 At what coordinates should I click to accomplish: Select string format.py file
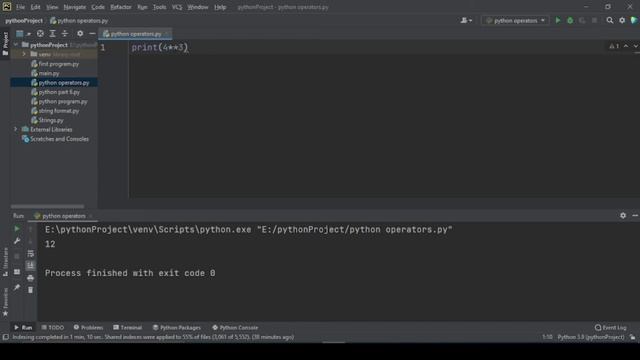pos(55,111)
